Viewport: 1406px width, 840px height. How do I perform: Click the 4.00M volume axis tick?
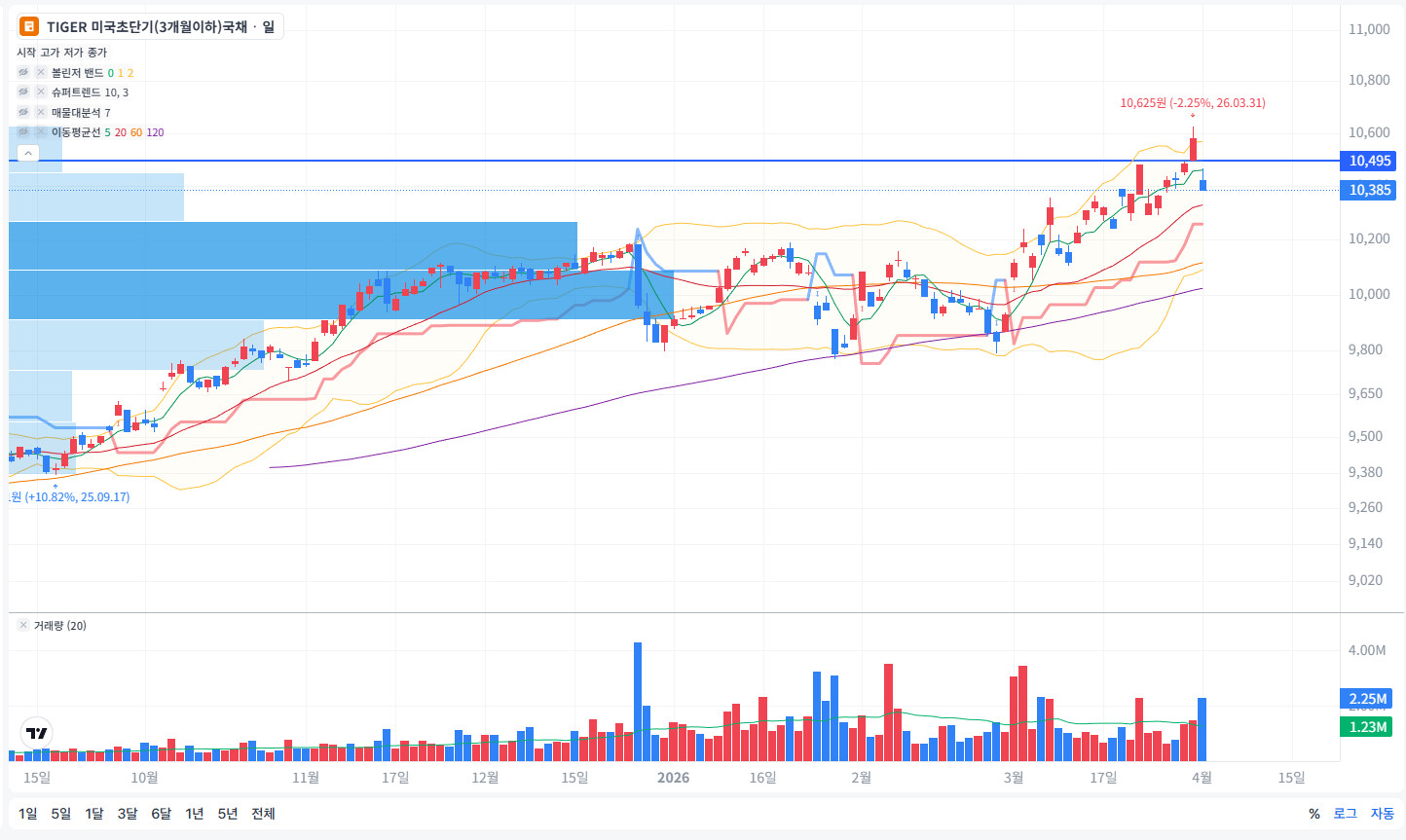[x=1367, y=650]
